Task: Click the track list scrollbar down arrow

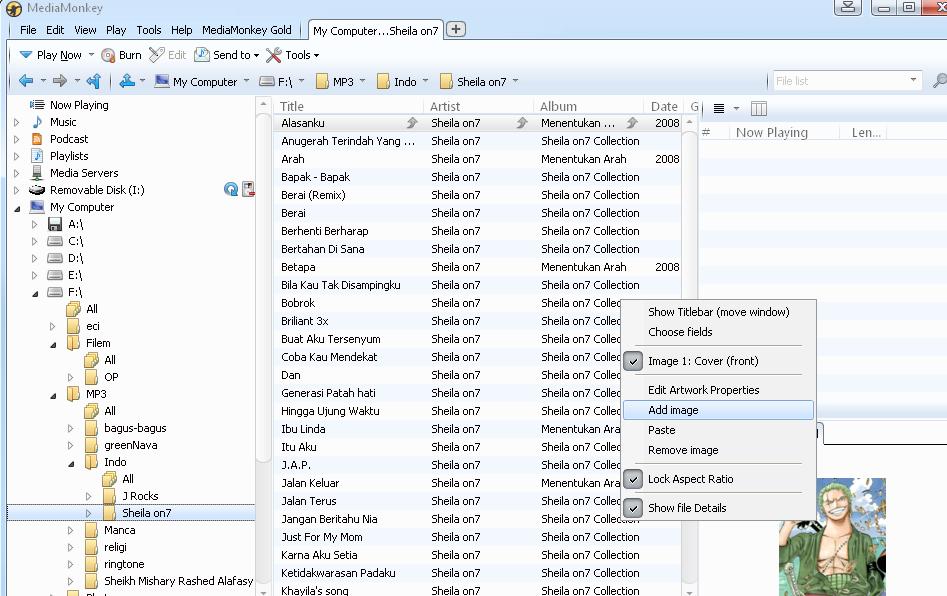Action: tap(689, 592)
